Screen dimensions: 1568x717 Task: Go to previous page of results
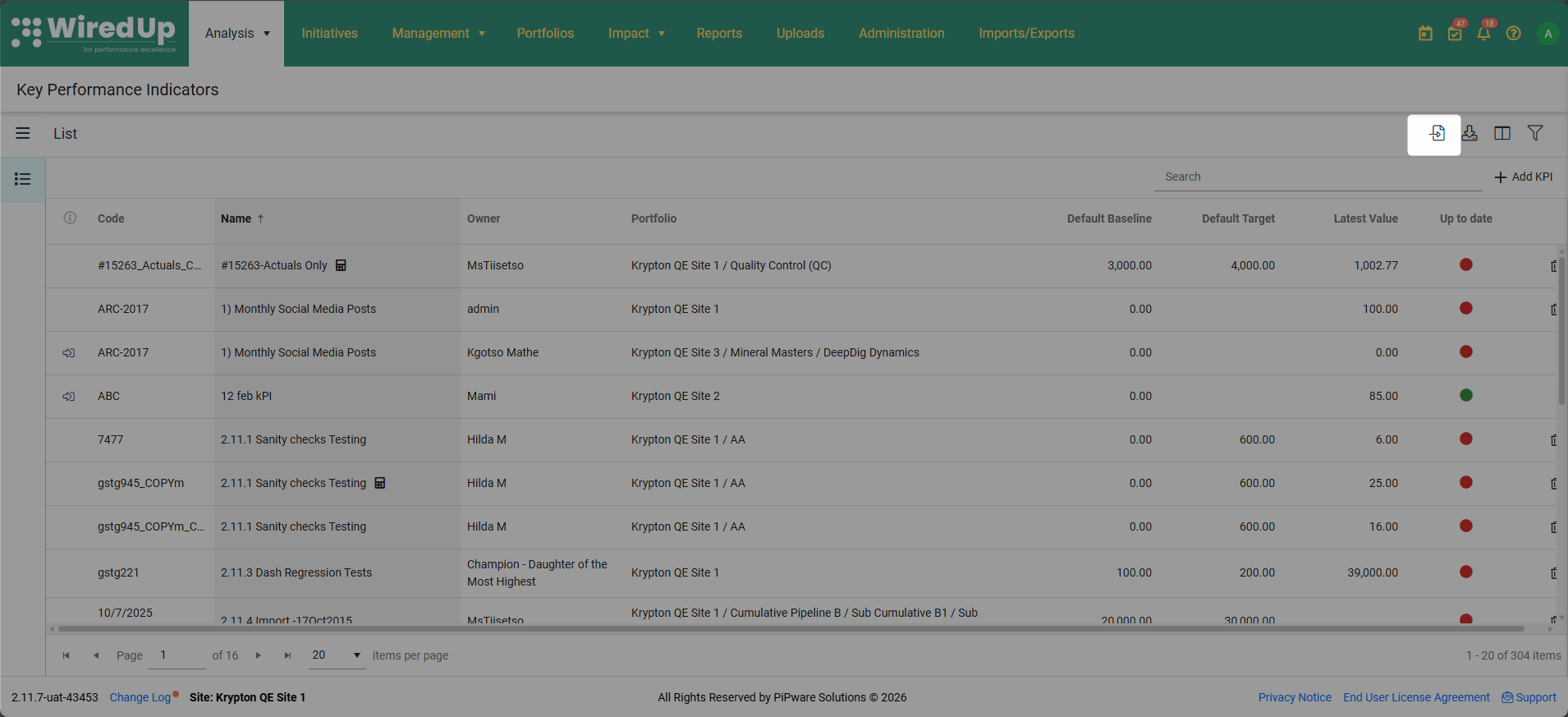[x=96, y=655]
